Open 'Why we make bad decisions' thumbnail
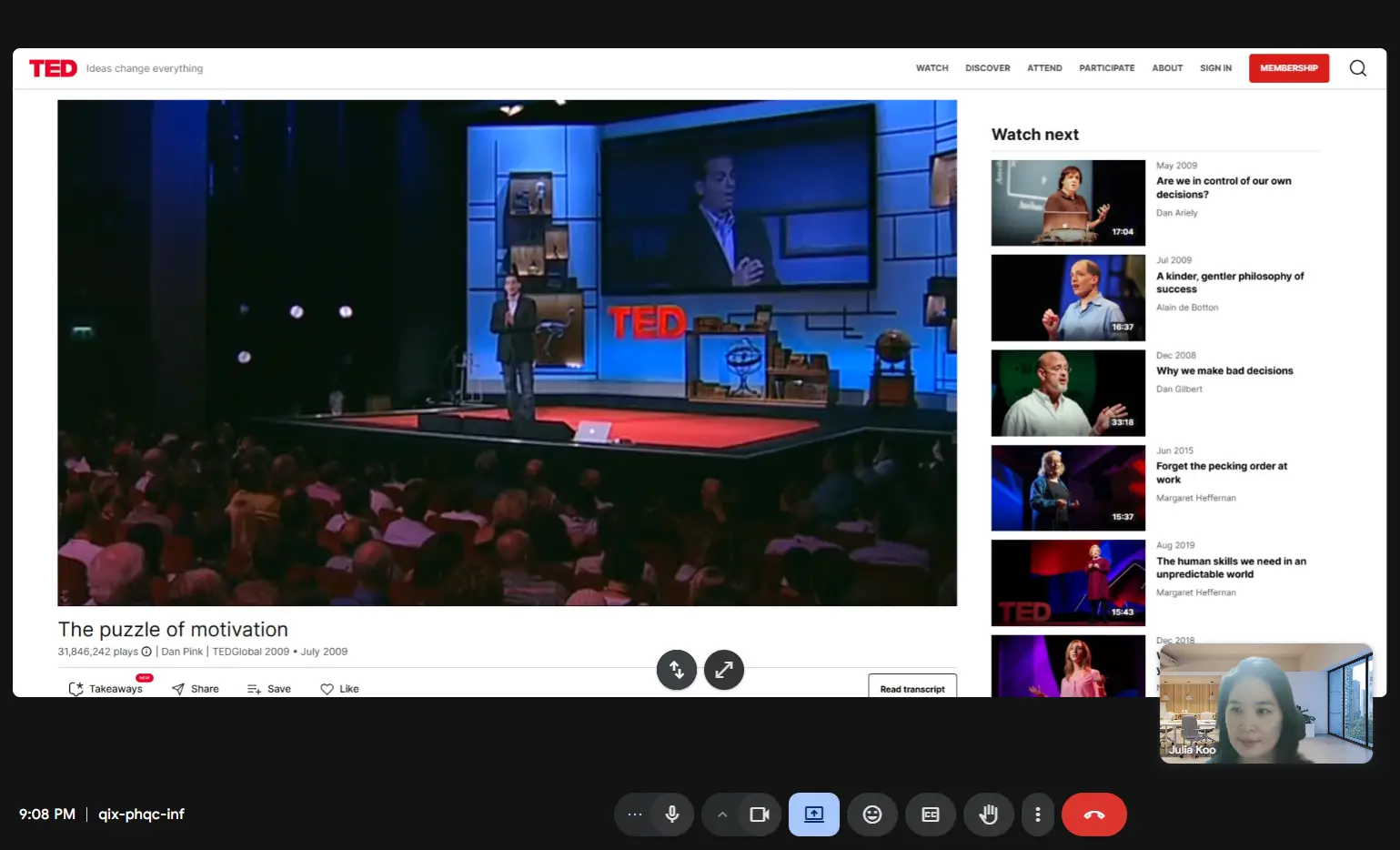This screenshot has width=1400, height=850. tap(1068, 393)
